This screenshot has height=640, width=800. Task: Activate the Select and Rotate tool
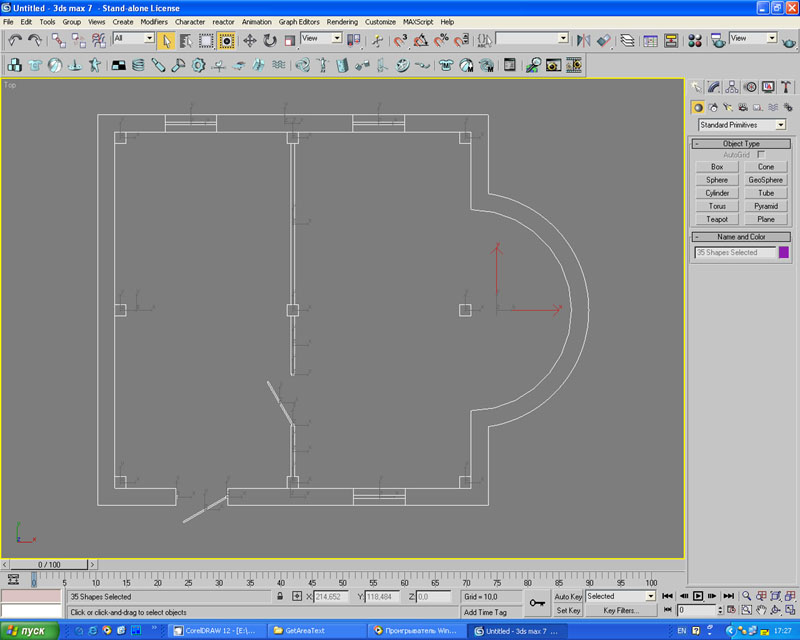click(x=270, y=40)
